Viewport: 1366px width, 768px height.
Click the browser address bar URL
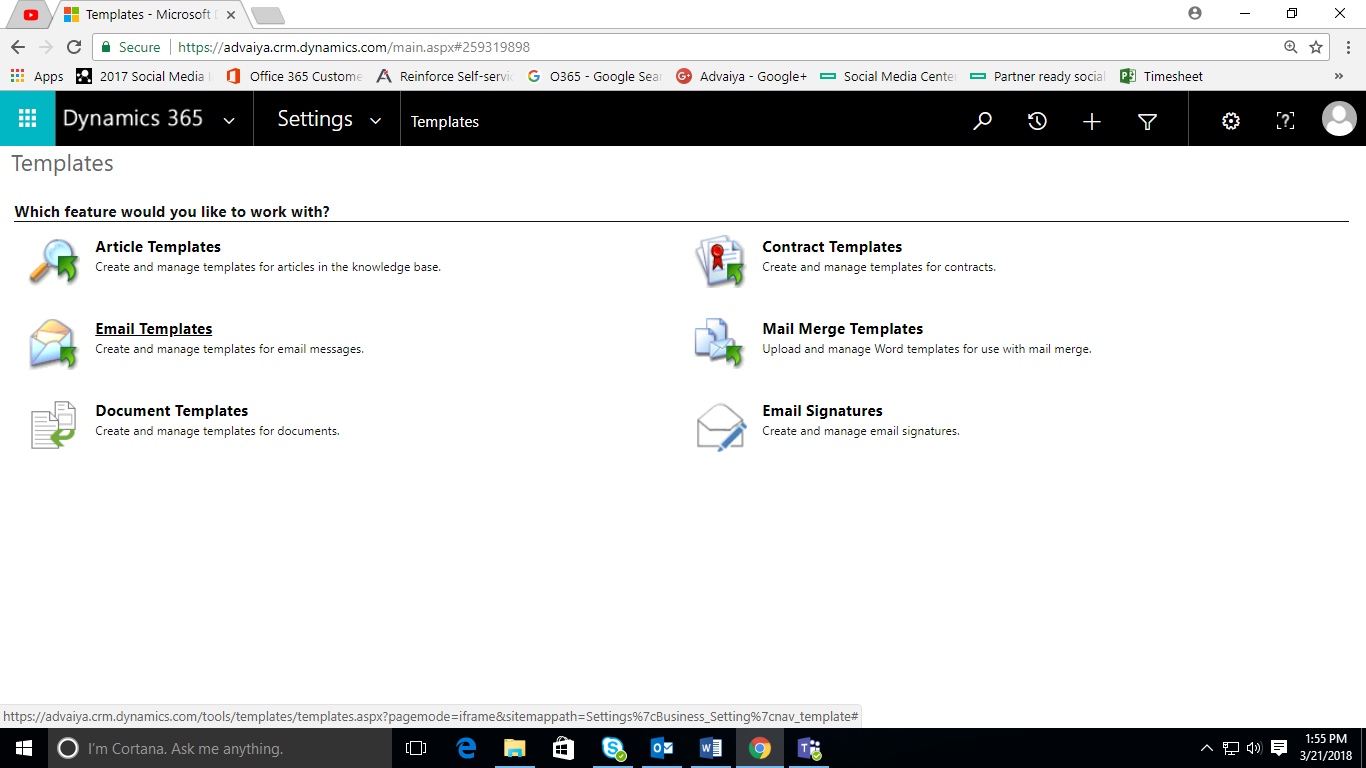354,47
